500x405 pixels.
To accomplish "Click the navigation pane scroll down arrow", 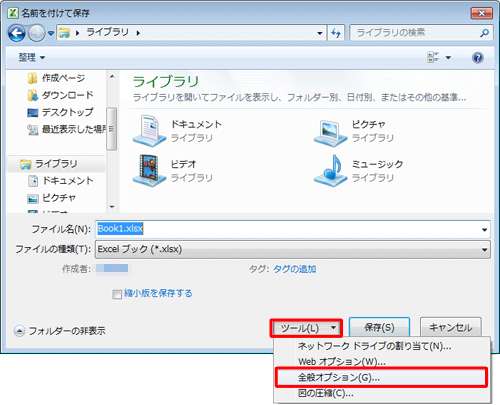I will (x=112, y=207).
